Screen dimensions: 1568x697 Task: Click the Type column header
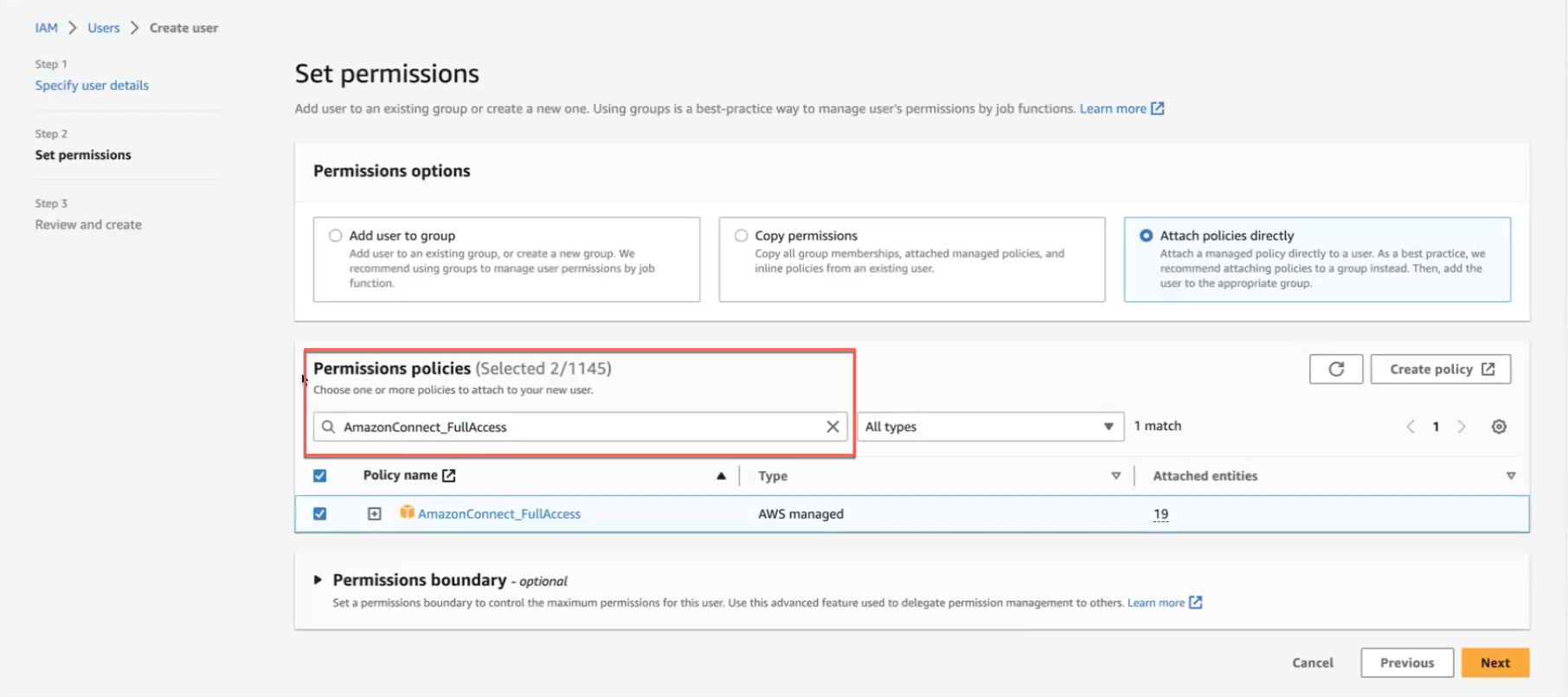pos(773,475)
